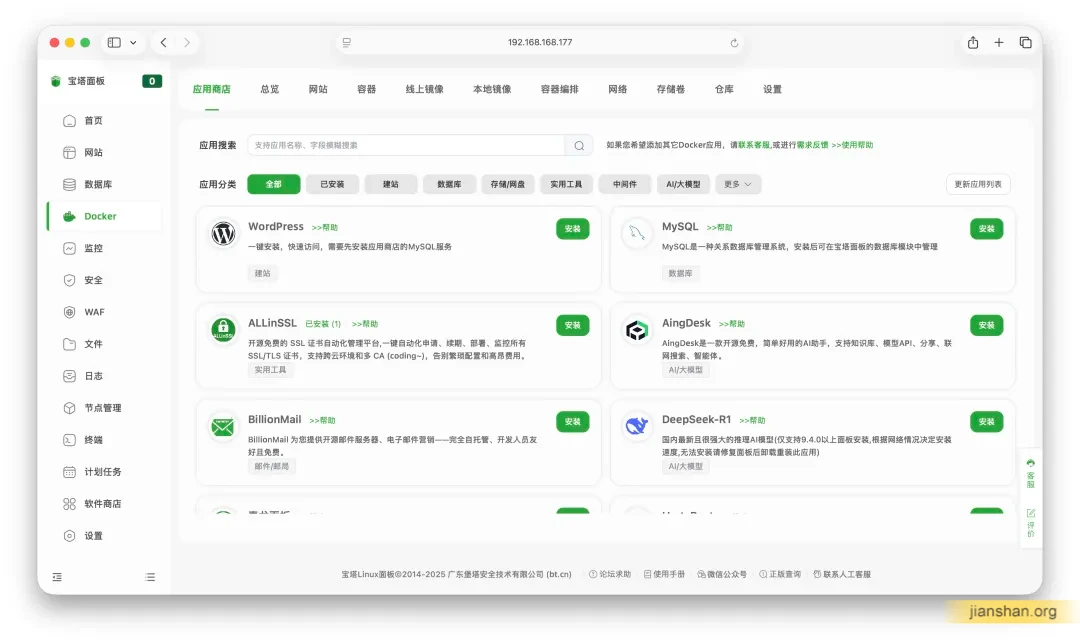Filter apps by AI/大模型 category
Image resolution: width=1080 pixels, height=644 pixels.
683,184
